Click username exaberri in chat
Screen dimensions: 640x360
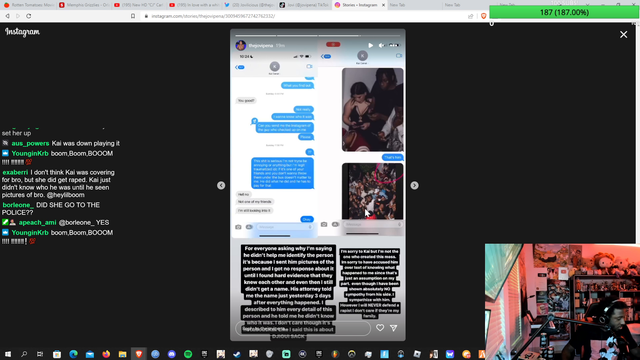coord(15,172)
